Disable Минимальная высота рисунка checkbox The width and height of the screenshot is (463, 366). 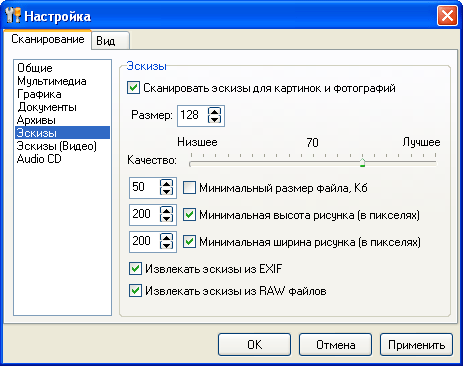[x=189, y=215]
